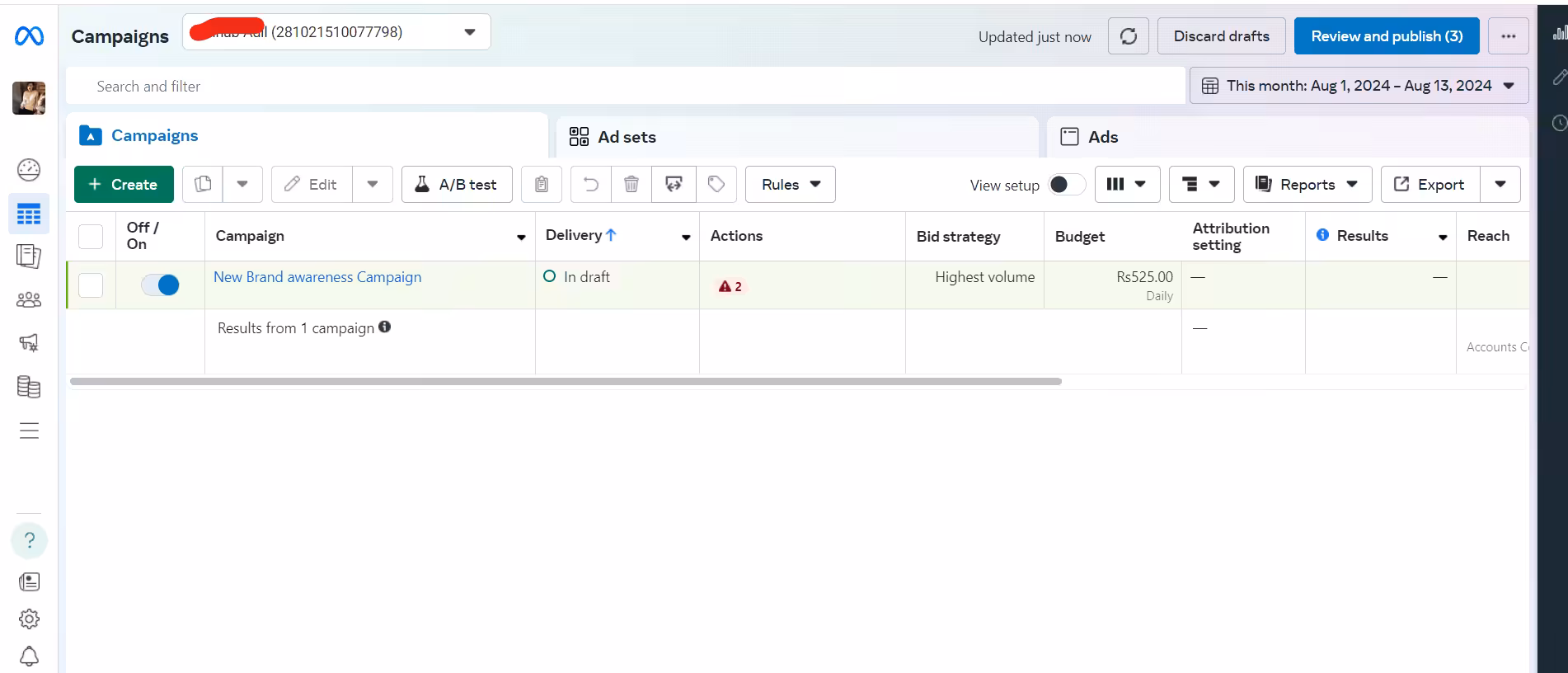Screen dimensions: 1568x673
Task: Click the Bid strategy column header
Action: tap(958, 237)
